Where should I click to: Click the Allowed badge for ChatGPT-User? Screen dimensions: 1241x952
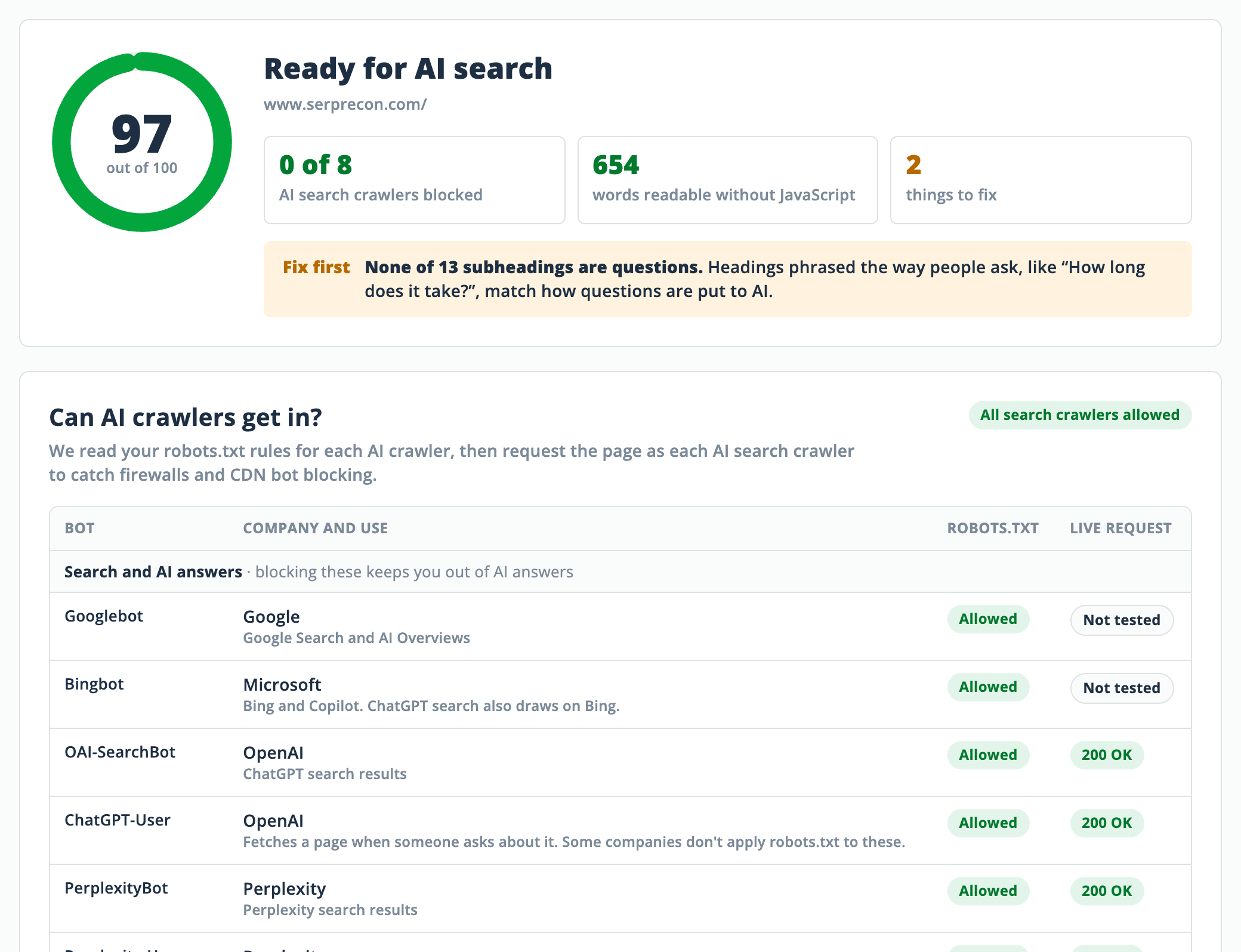point(988,823)
